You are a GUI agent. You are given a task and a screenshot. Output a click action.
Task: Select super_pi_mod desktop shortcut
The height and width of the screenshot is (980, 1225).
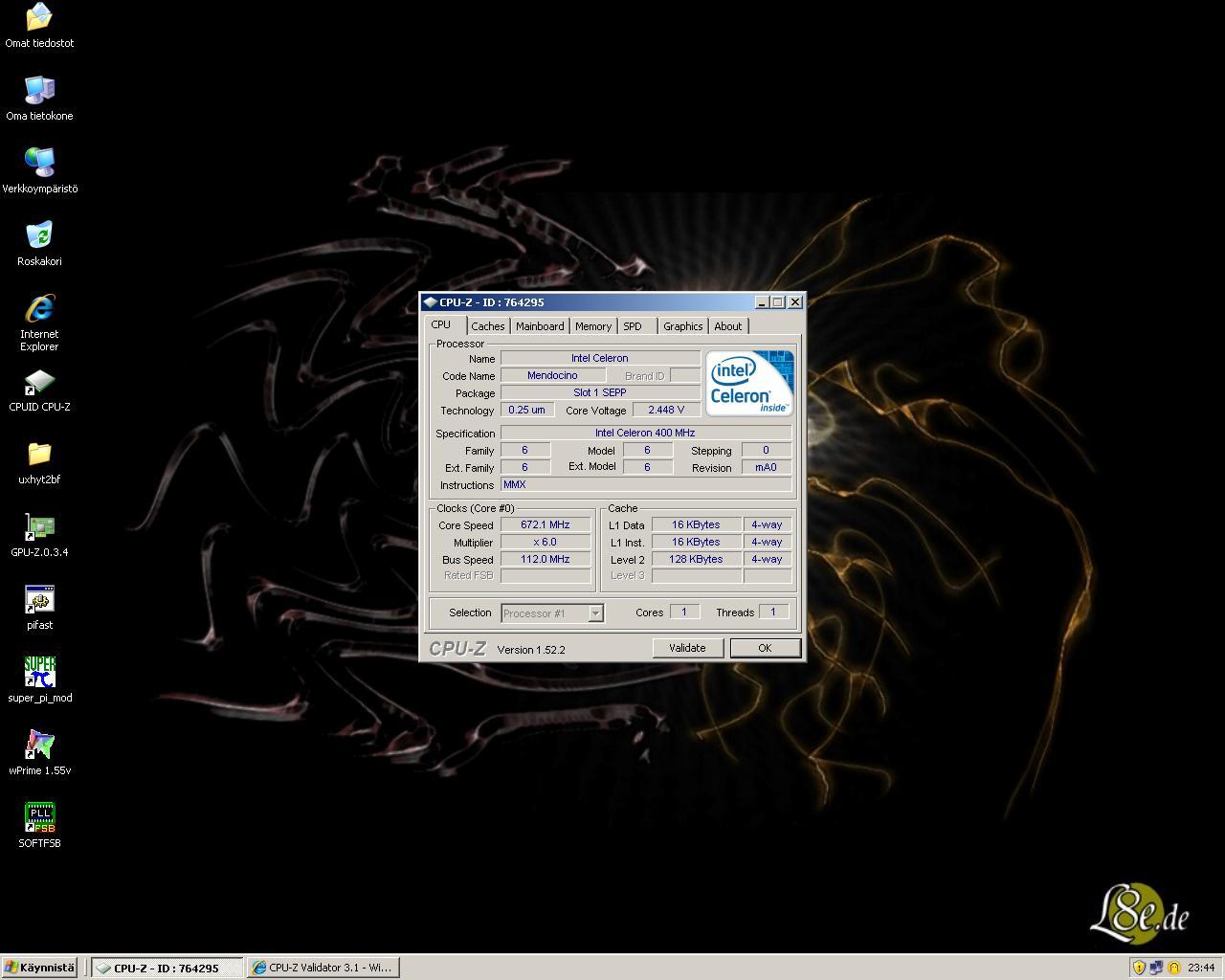click(x=39, y=679)
